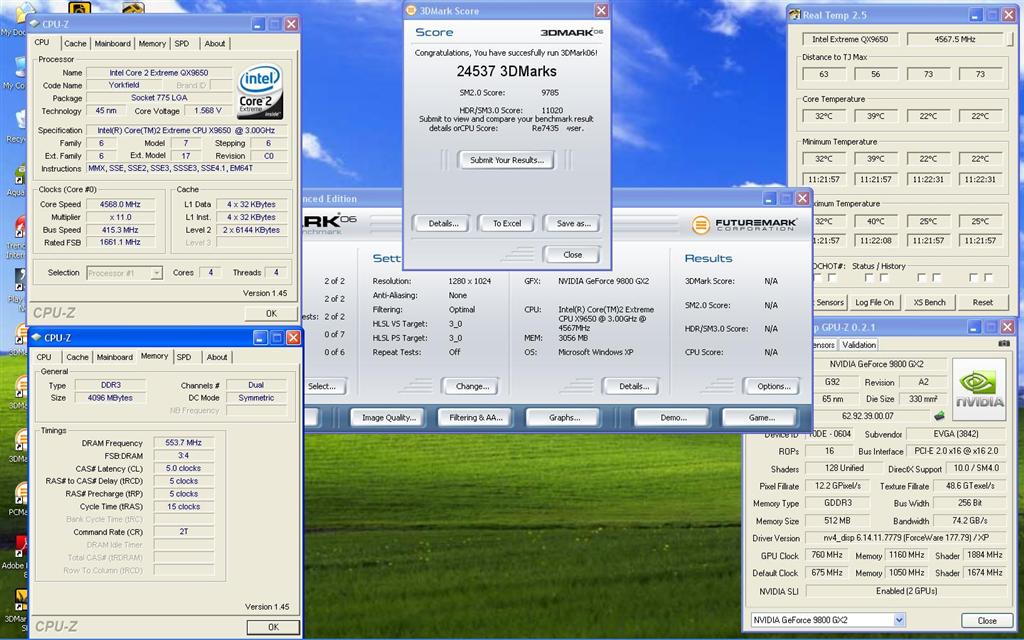
Task: Click the Game button in 3DMark06
Action: point(761,417)
